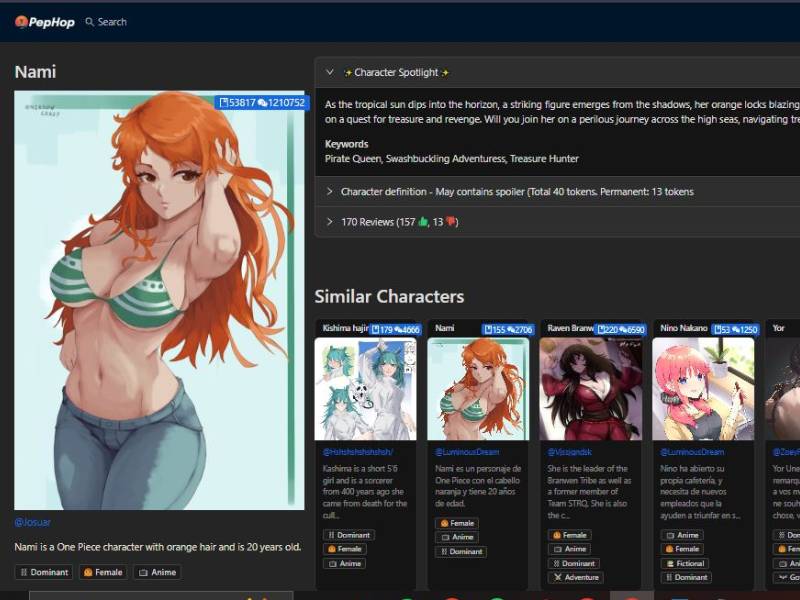Expand the 170 Reviews section
Screen dimensions: 800x600
click(x=330, y=222)
